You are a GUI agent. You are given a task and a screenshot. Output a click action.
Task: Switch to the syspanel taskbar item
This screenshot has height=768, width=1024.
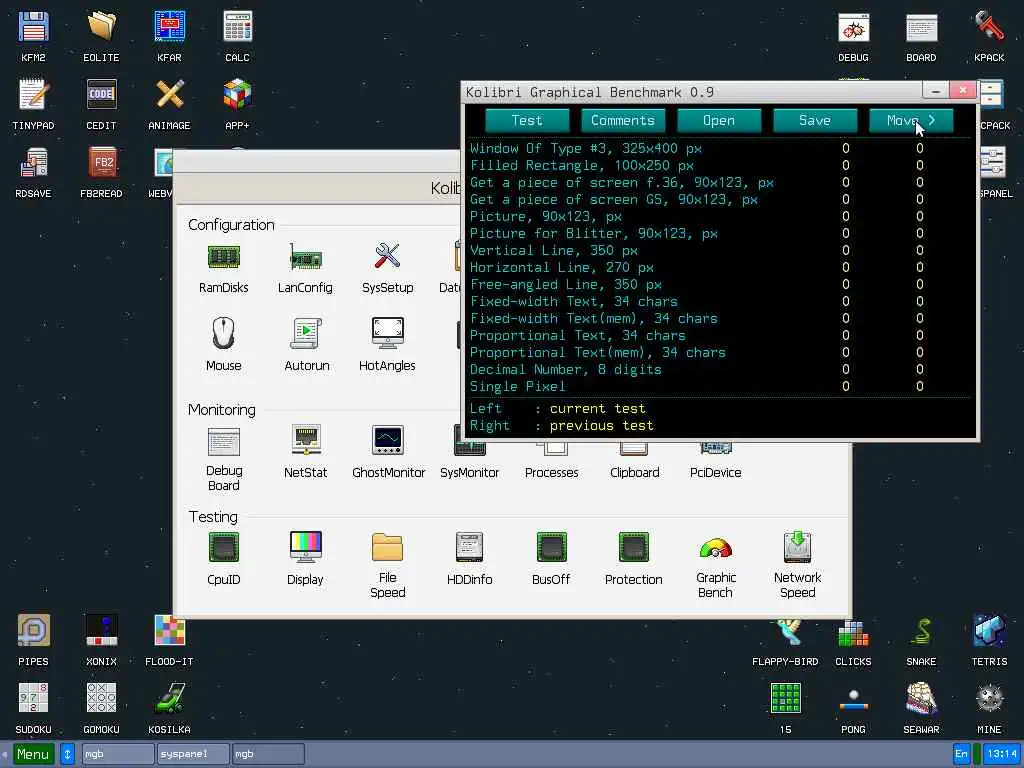click(193, 754)
